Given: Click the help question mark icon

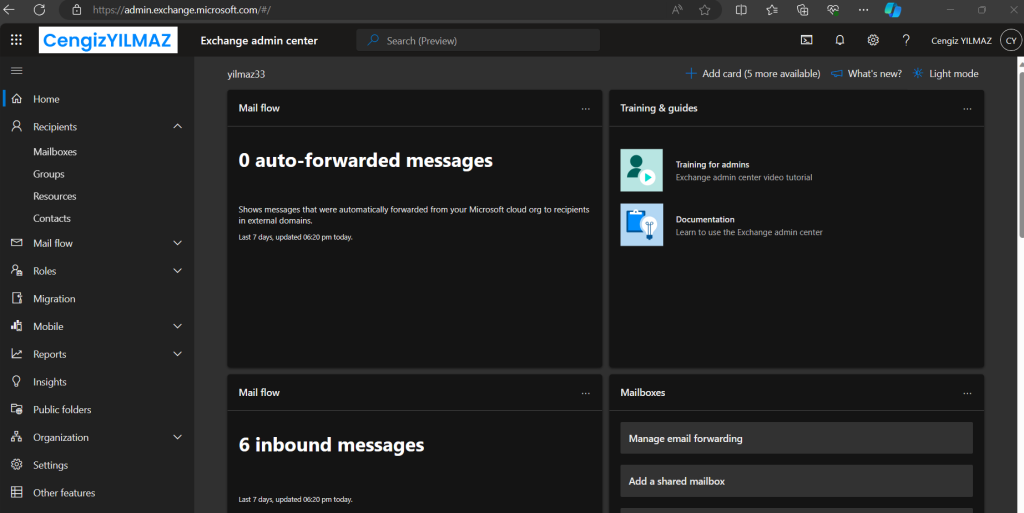Looking at the screenshot, I should 906,40.
